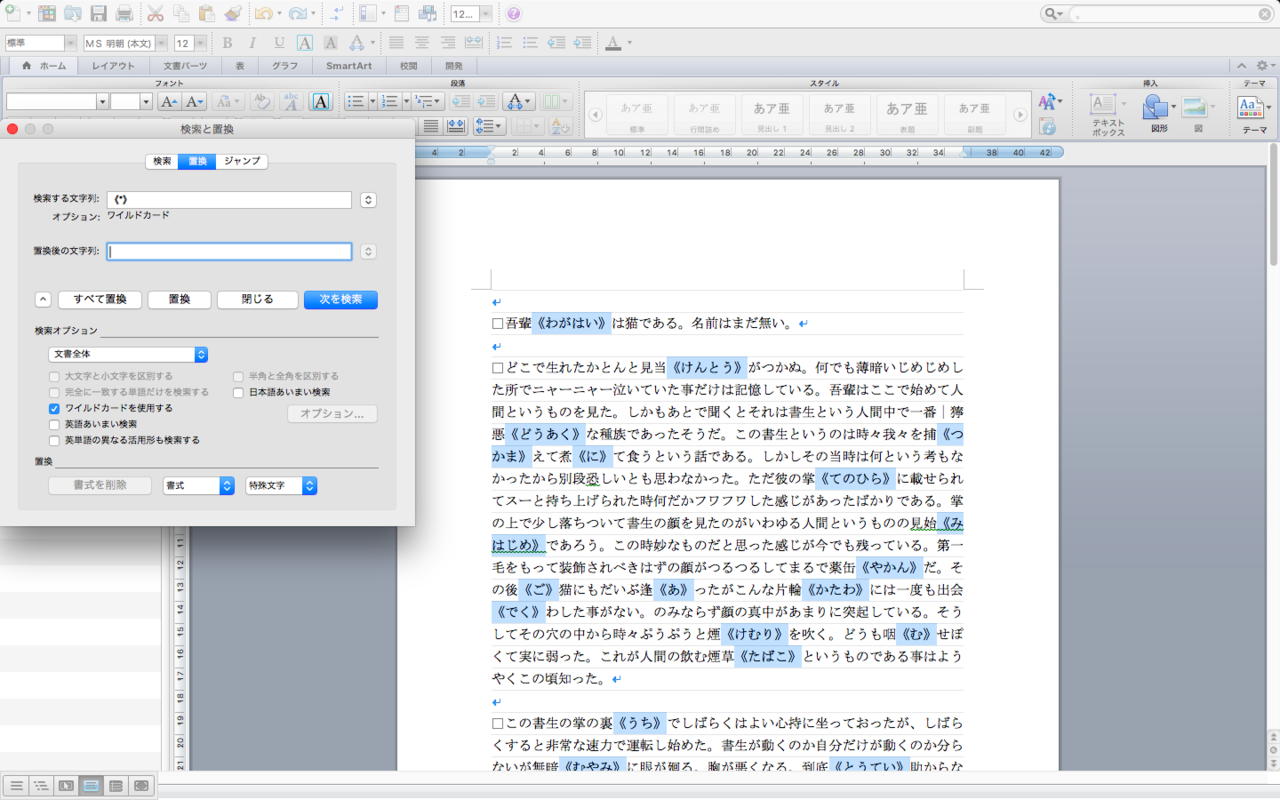Open the 校閲 ribbon tab
The width and height of the screenshot is (1280, 800).
[x=408, y=66]
